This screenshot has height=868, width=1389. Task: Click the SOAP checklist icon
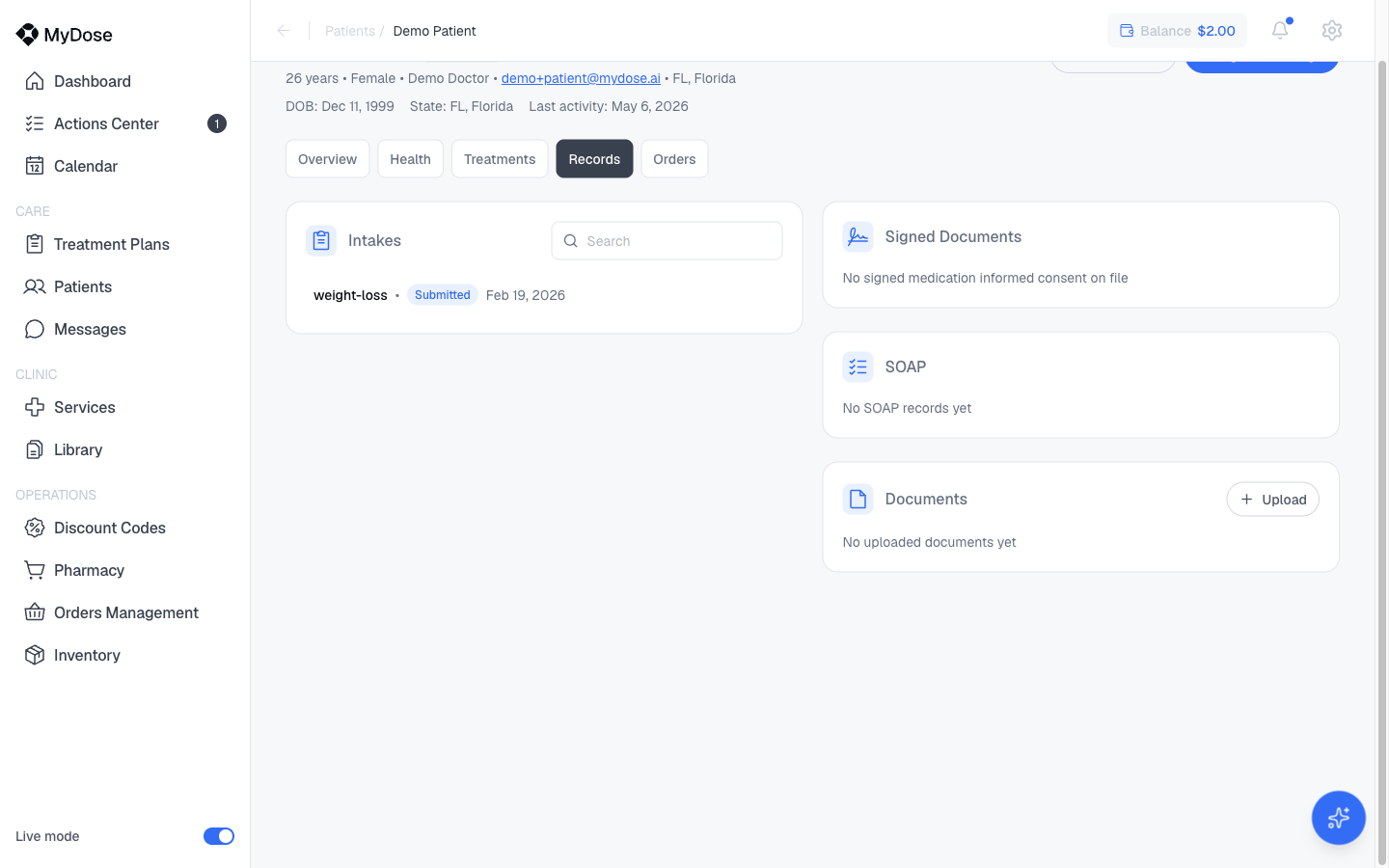click(858, 366)
